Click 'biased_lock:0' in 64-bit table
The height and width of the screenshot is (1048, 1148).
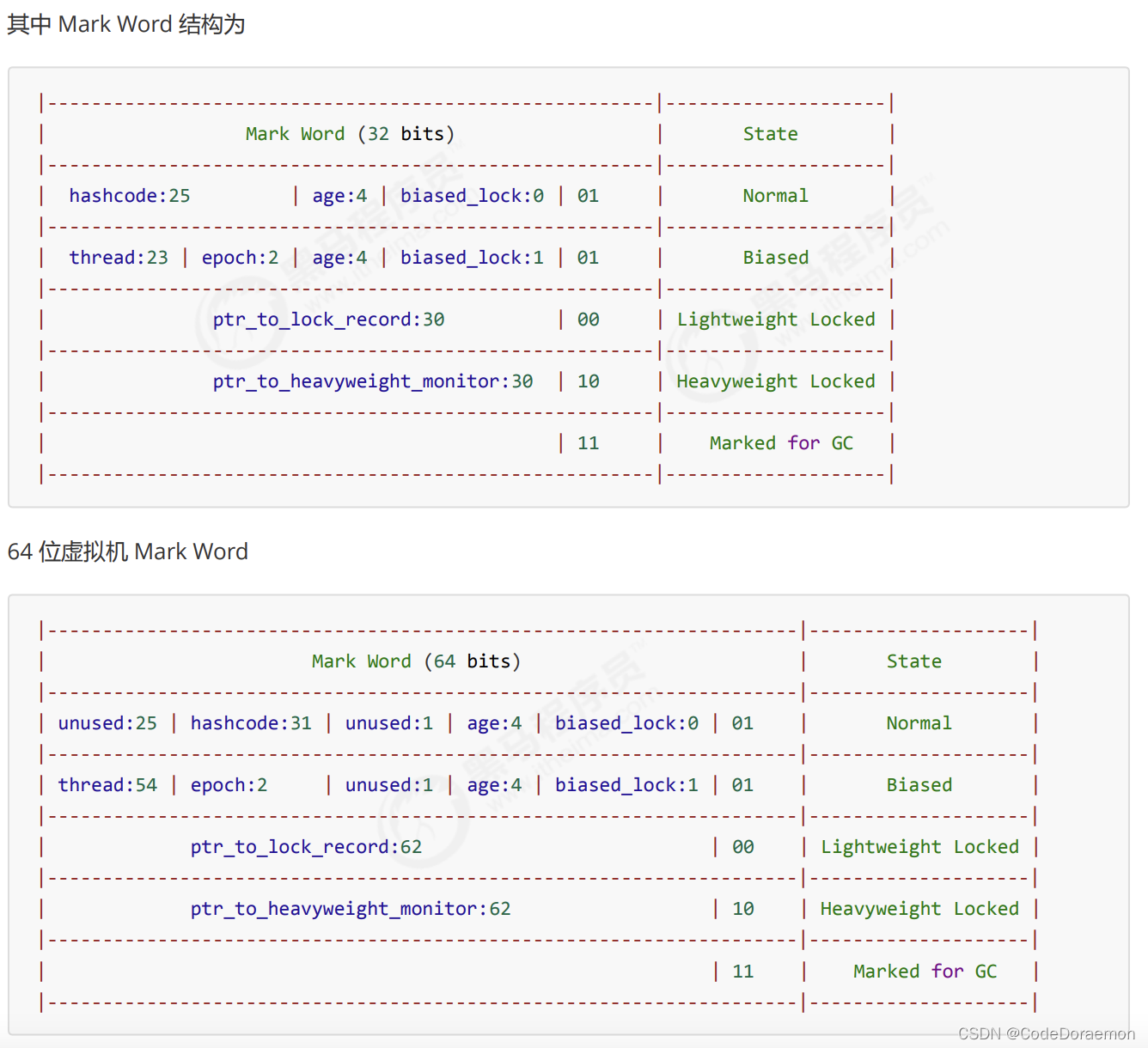(626, 723)
